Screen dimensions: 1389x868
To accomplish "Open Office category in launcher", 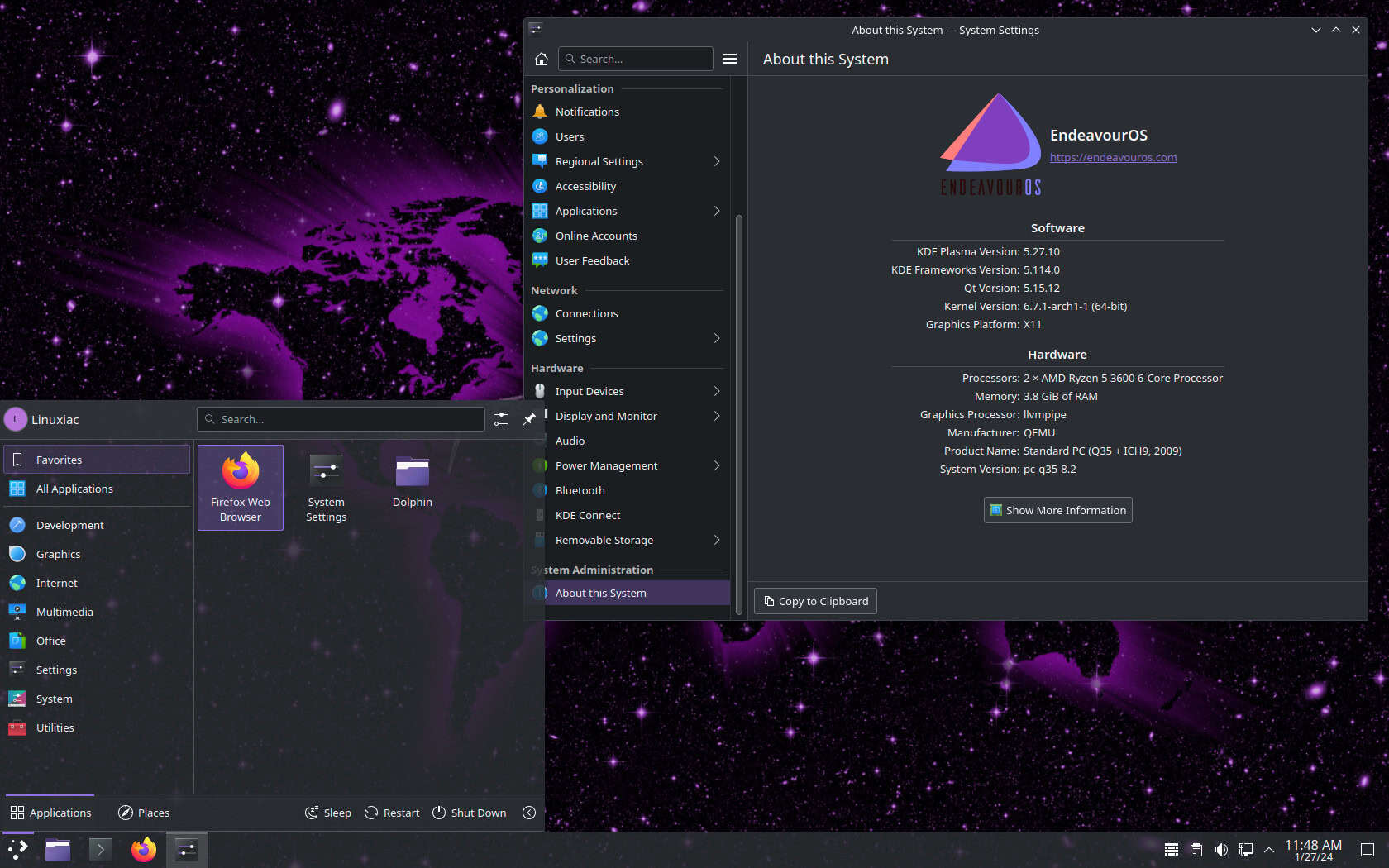I will pyautogui.click(x=97, y=641).
